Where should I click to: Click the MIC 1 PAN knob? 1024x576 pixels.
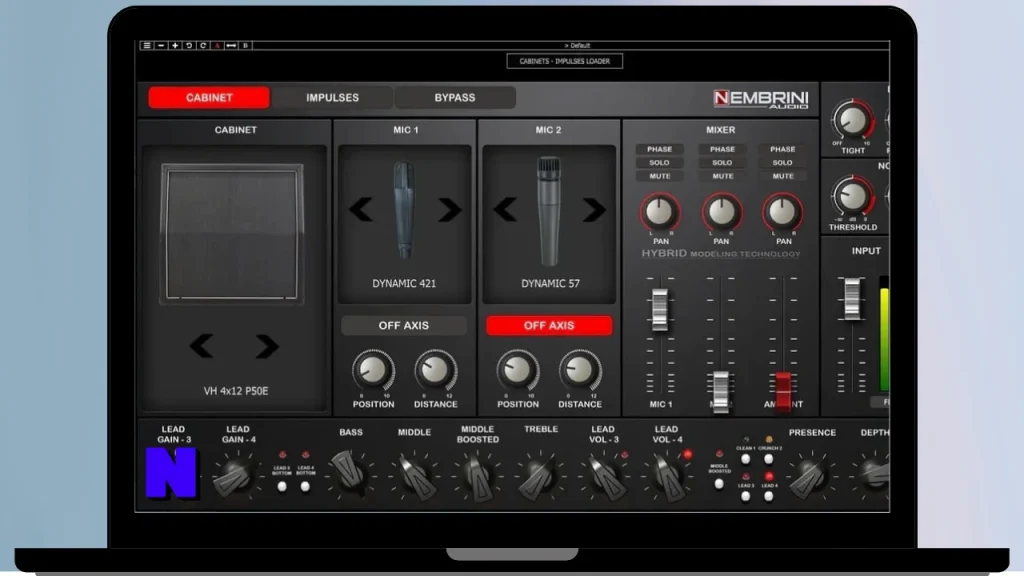click(x=660, y=212)
